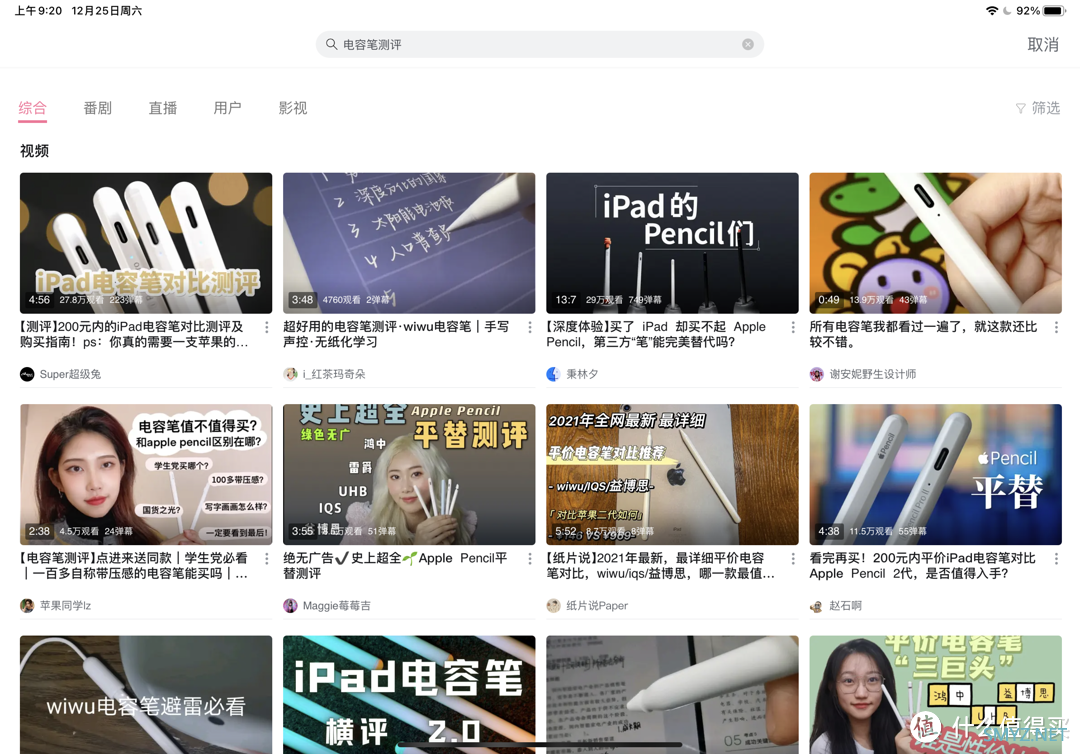Click the title 【测评】200元内的iPad电容笔对比测评及购买指南
The width and height of the screenshot is (1080, 754).
click(135, 334)
